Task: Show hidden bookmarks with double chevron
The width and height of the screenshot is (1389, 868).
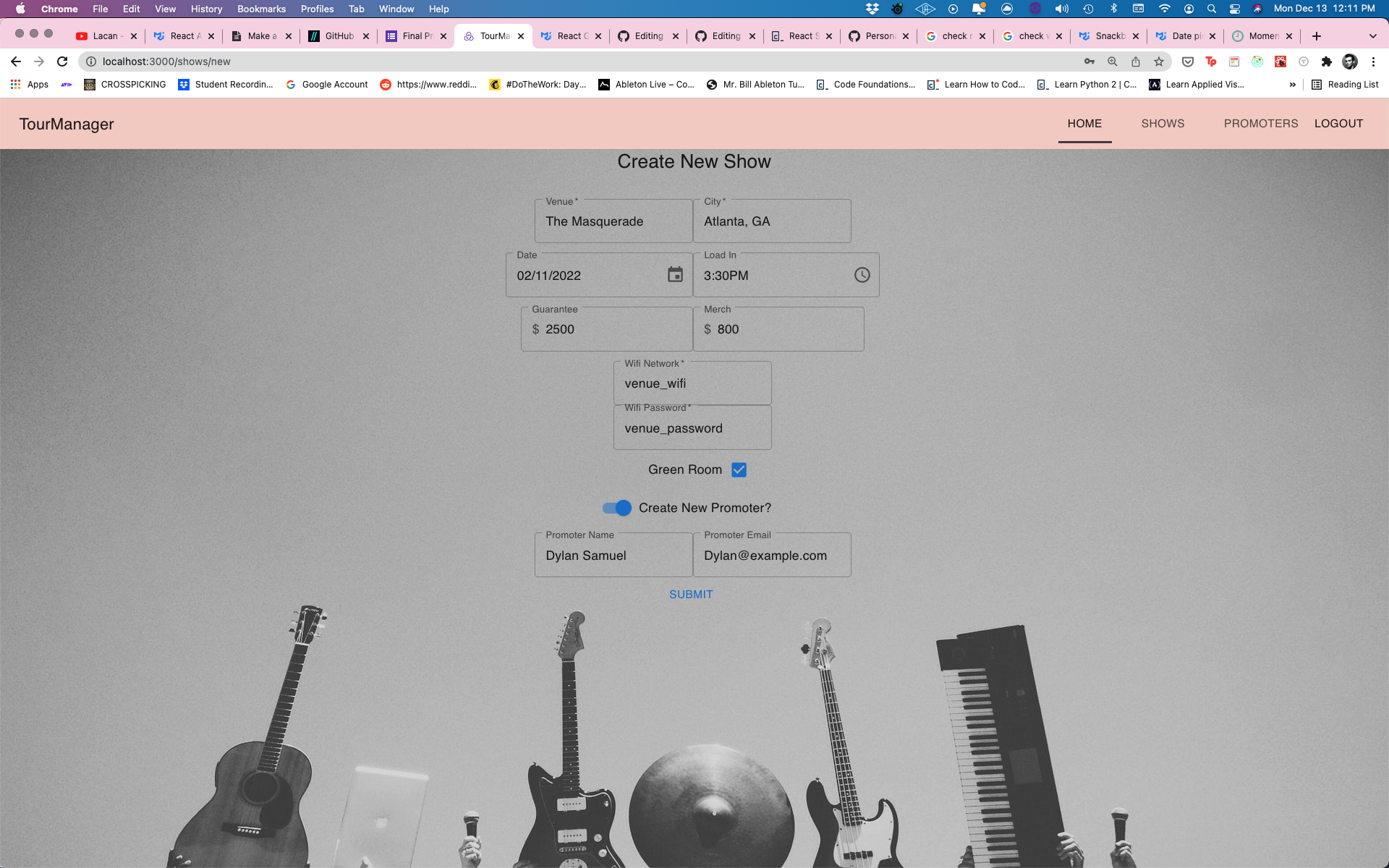Action: tap(1292, 85)
